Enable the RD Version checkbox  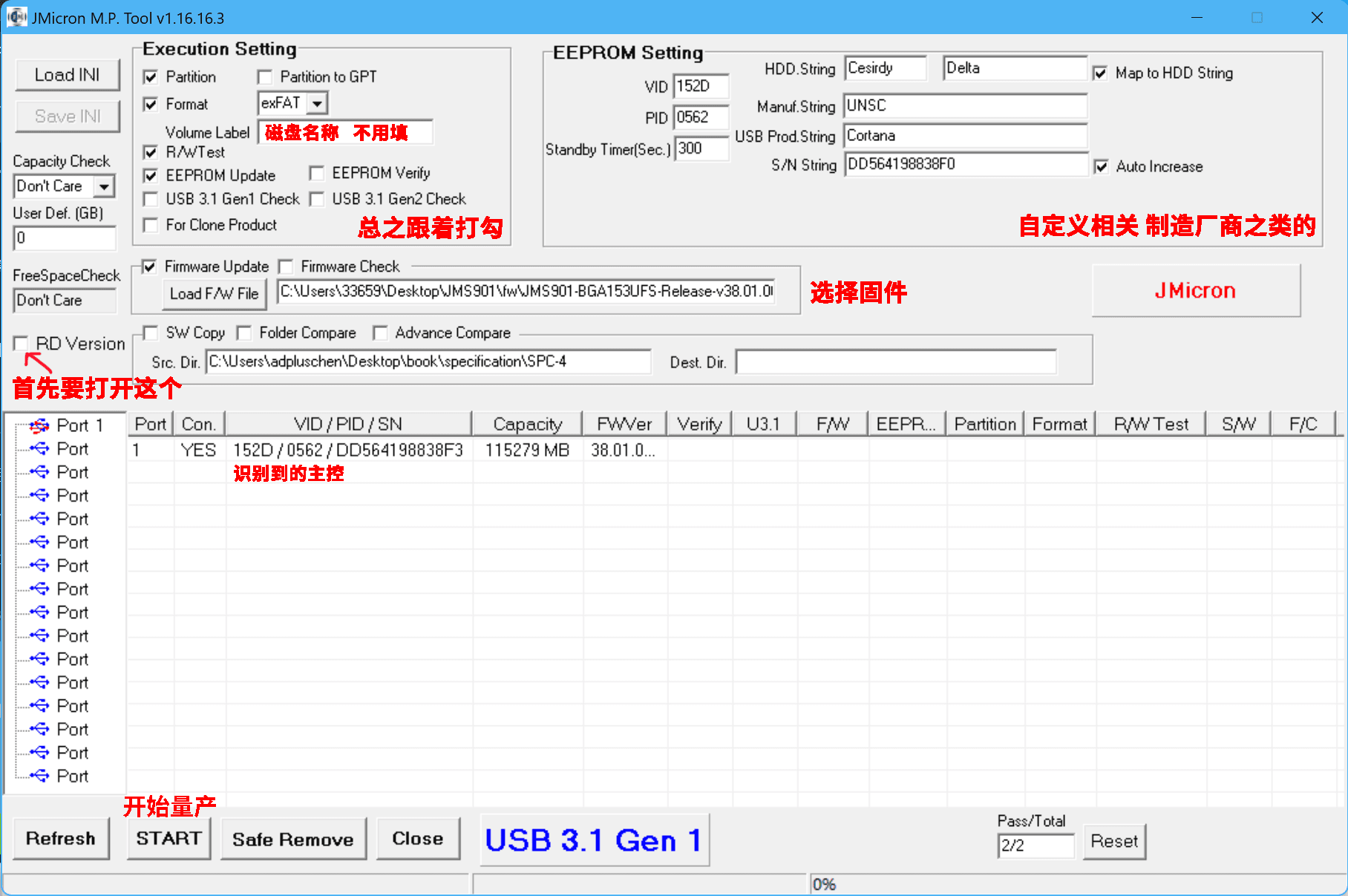[x=21, y=343]
